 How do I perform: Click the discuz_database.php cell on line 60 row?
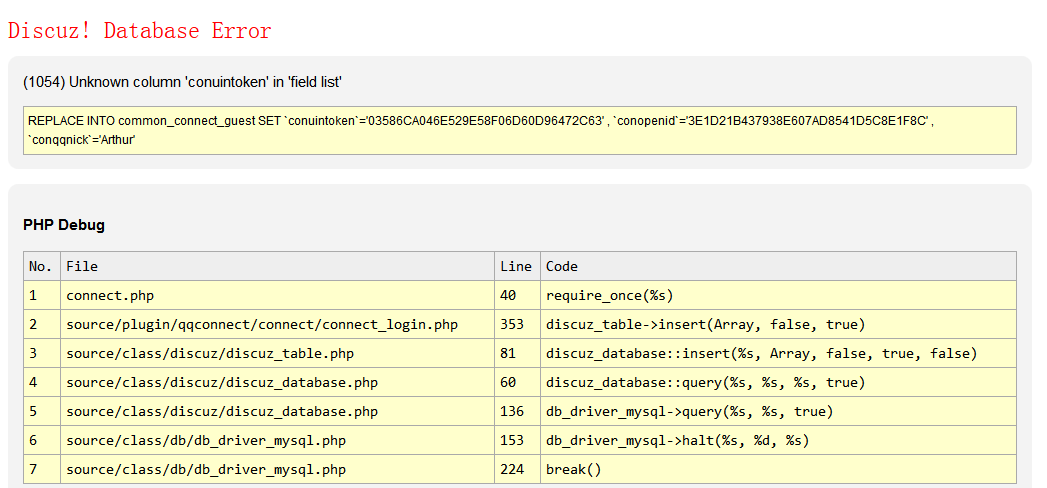(x=278, y=383)
